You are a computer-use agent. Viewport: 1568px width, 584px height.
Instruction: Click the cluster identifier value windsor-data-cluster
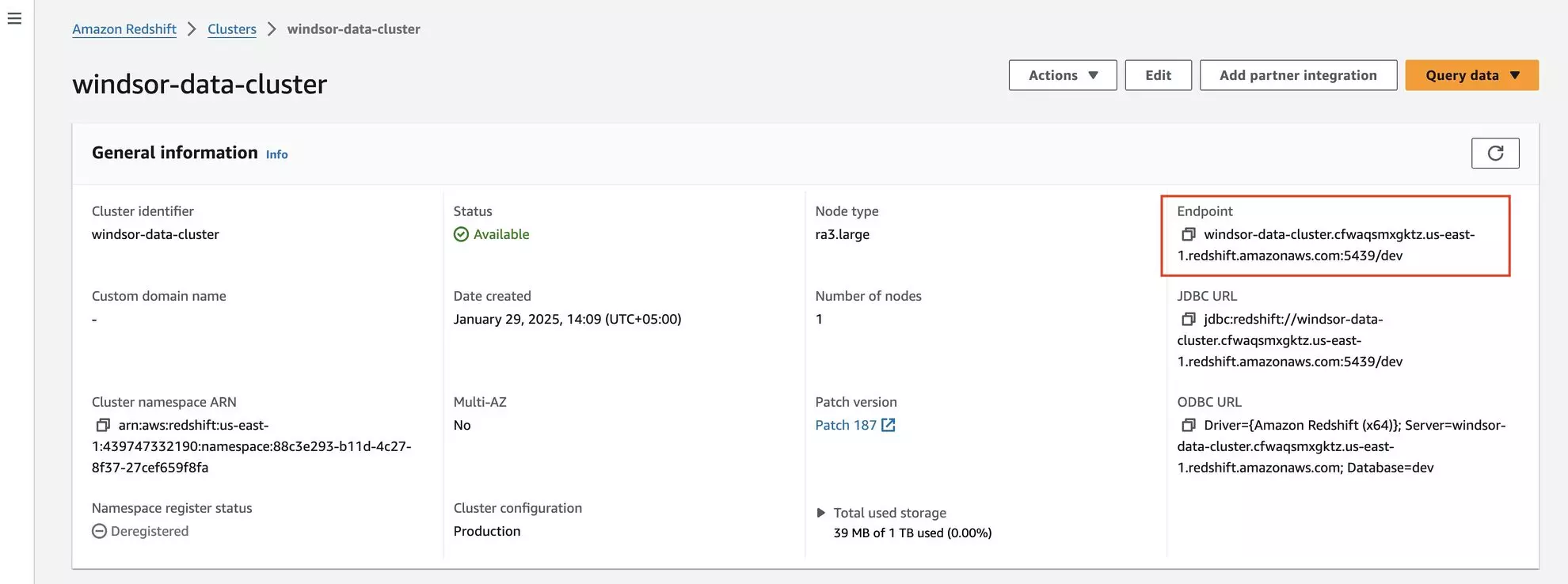[x=155, y=234]
